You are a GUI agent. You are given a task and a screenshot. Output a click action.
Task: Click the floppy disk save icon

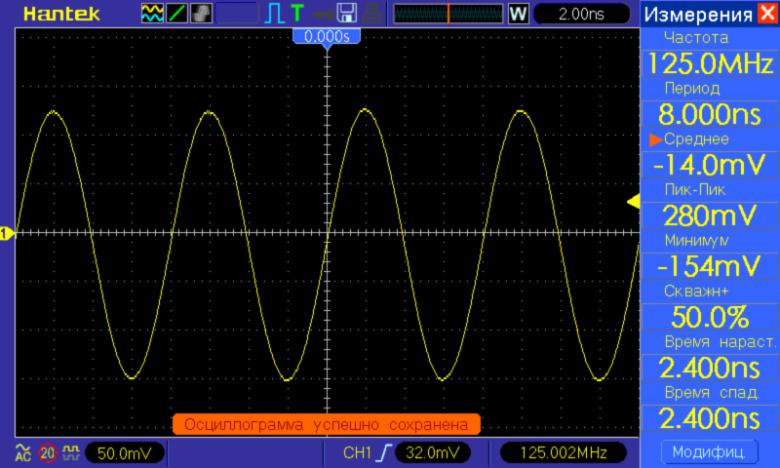pos(347,14)
